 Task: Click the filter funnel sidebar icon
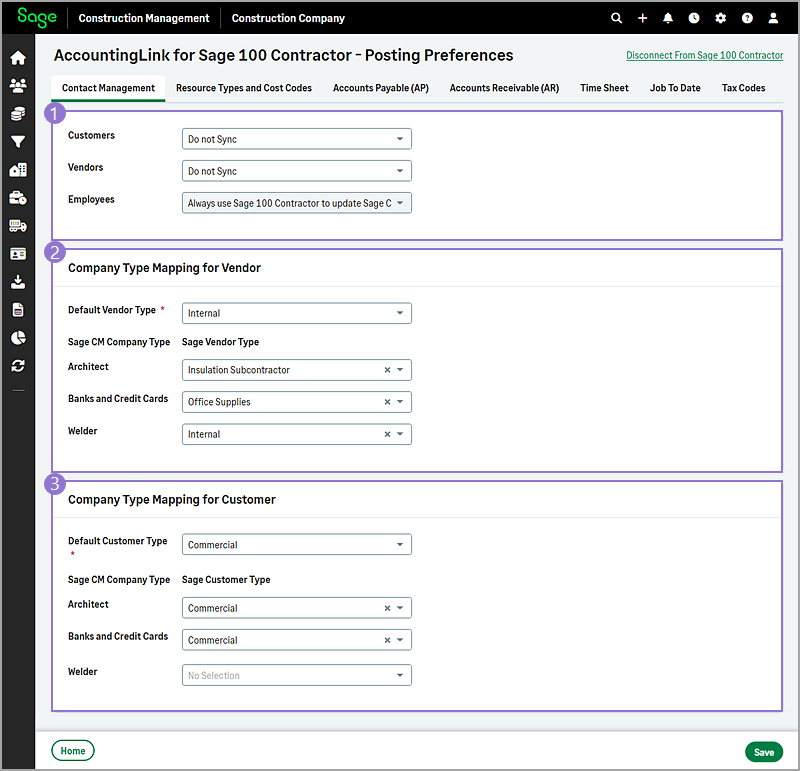18,142
